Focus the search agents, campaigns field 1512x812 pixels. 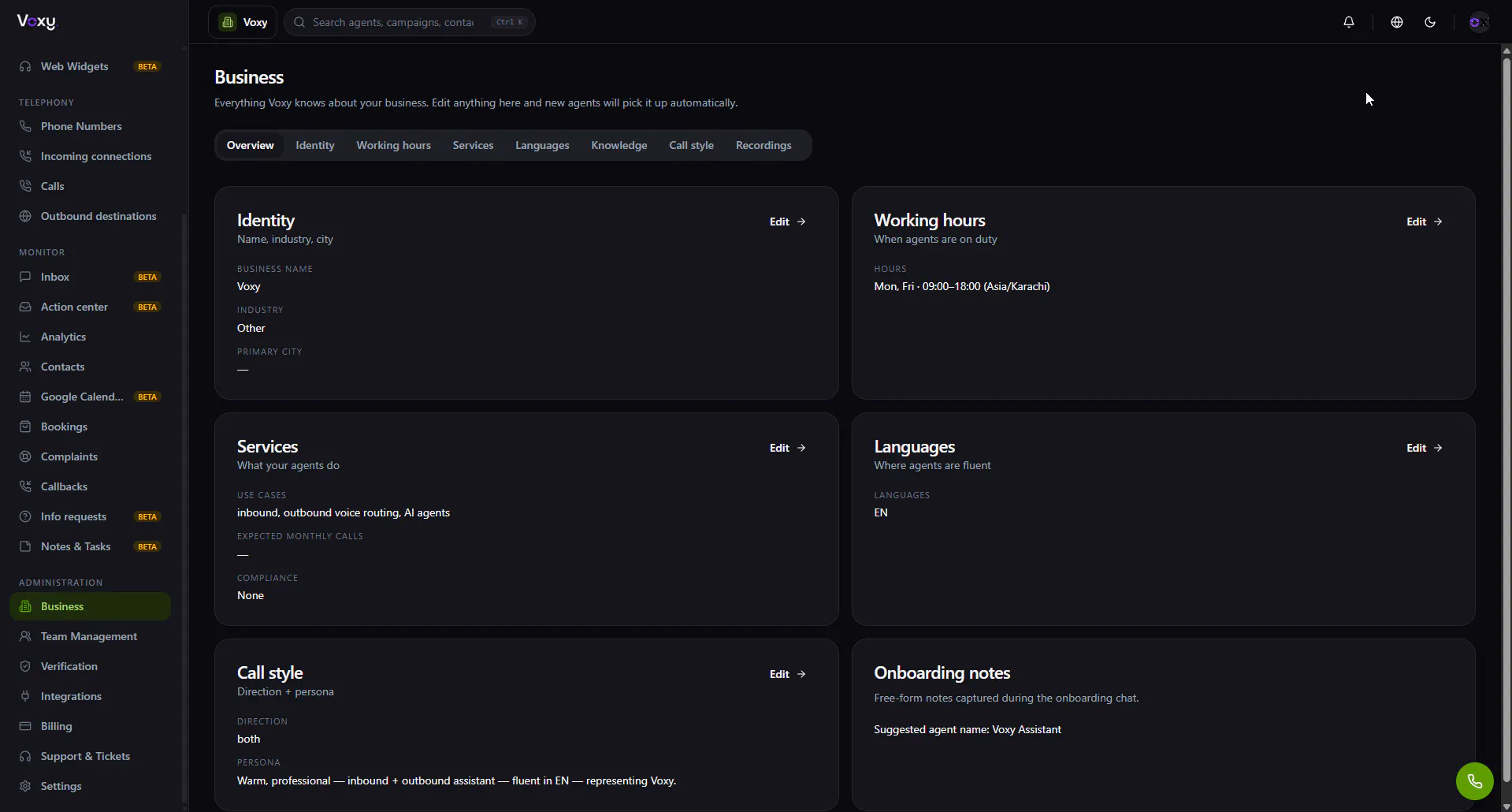(410, 22)
